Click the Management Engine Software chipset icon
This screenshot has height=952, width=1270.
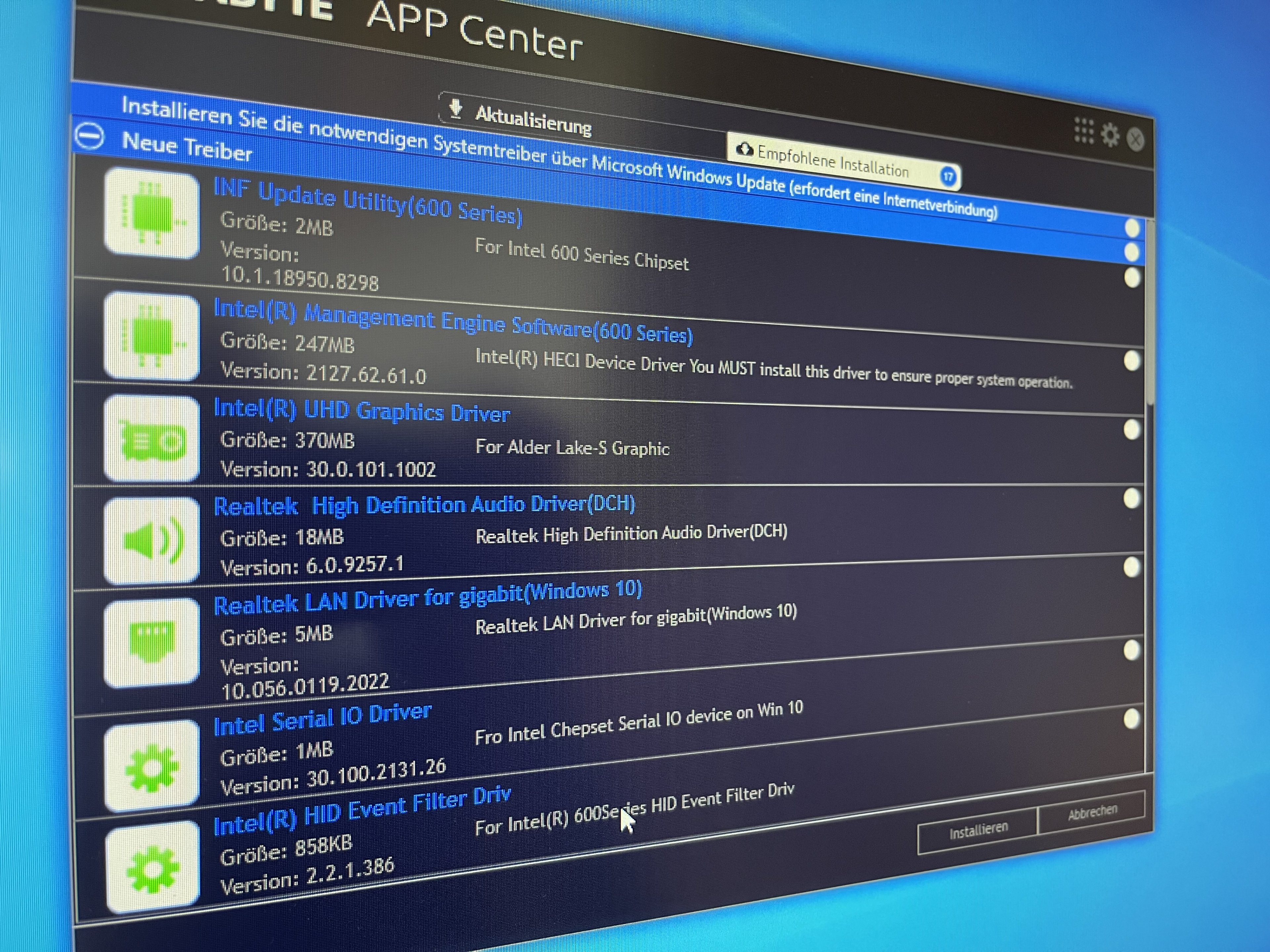point(152,336)
